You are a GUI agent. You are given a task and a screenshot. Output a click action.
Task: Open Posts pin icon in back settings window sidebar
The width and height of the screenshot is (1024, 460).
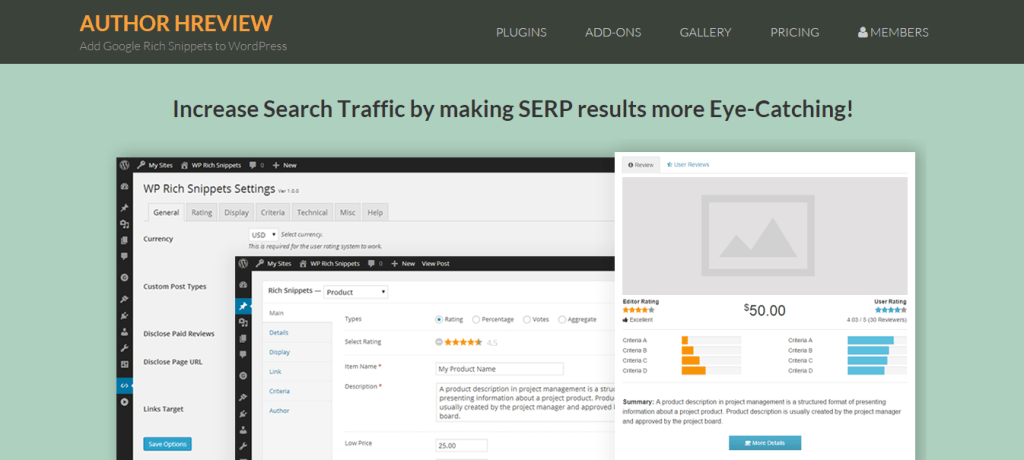(x=125, y=208)
